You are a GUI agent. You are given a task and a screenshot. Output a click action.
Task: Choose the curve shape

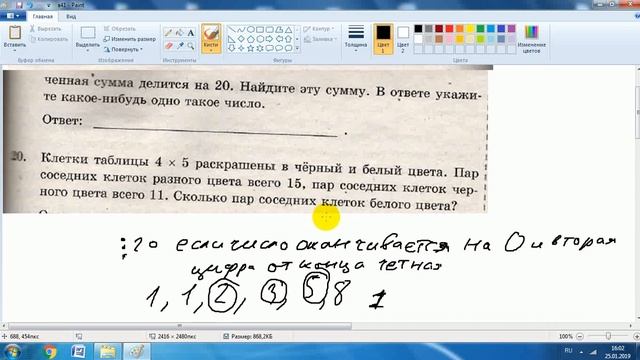pos(241,30)
